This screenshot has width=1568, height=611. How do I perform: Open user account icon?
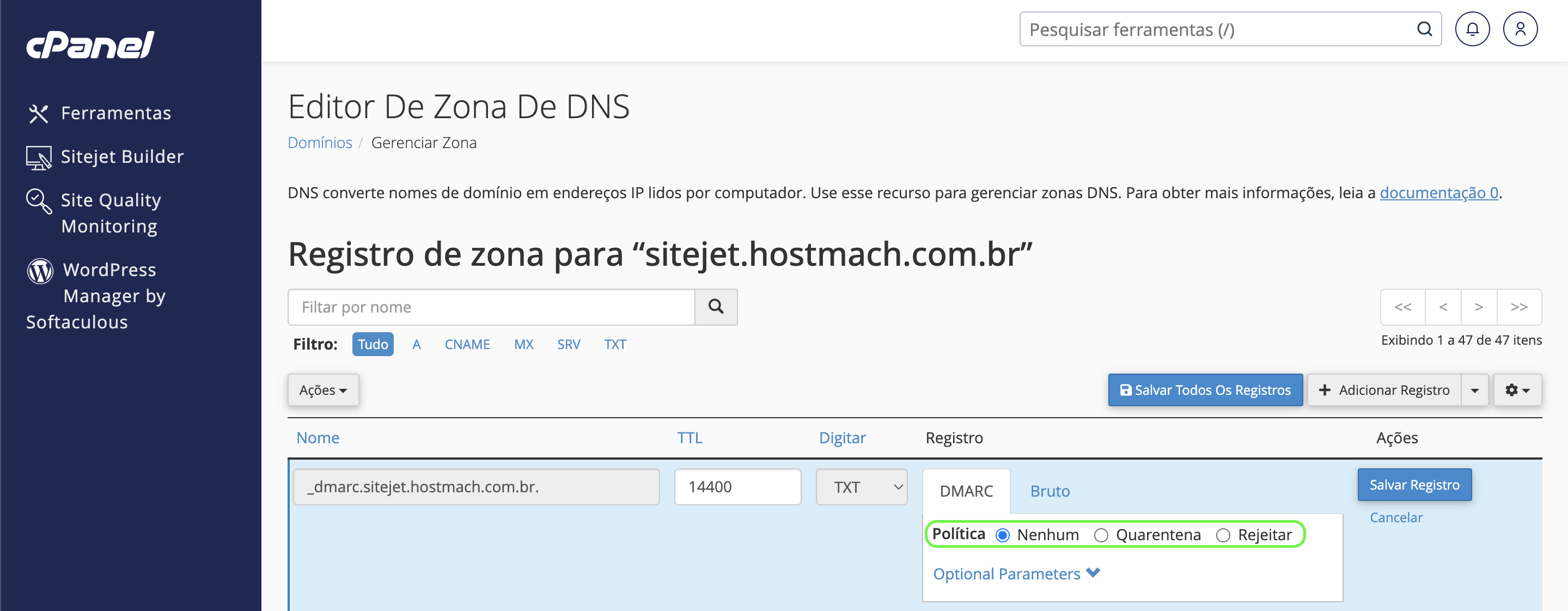[x=1520, y=29]
